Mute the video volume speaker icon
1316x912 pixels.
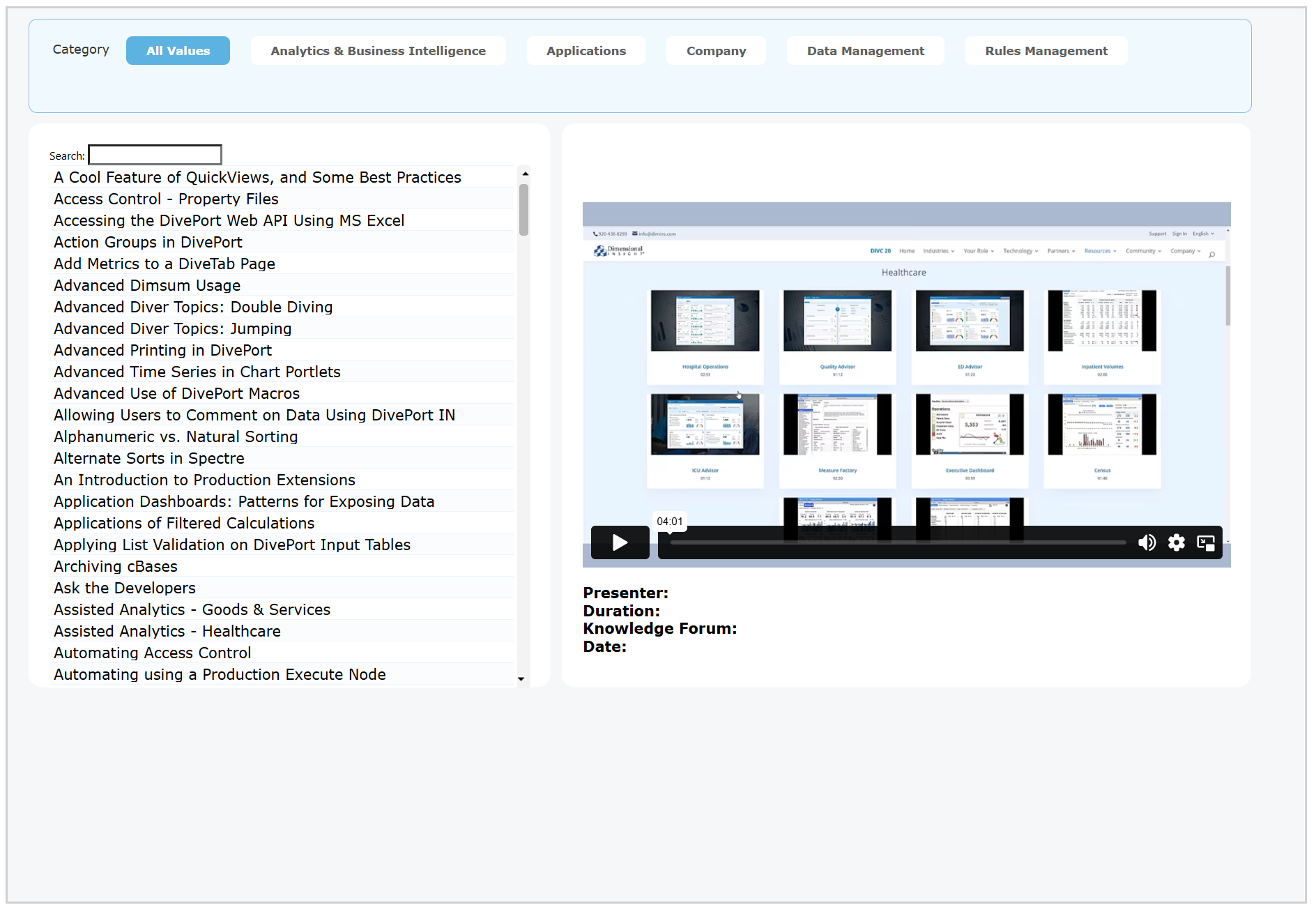coord(1147,542)
